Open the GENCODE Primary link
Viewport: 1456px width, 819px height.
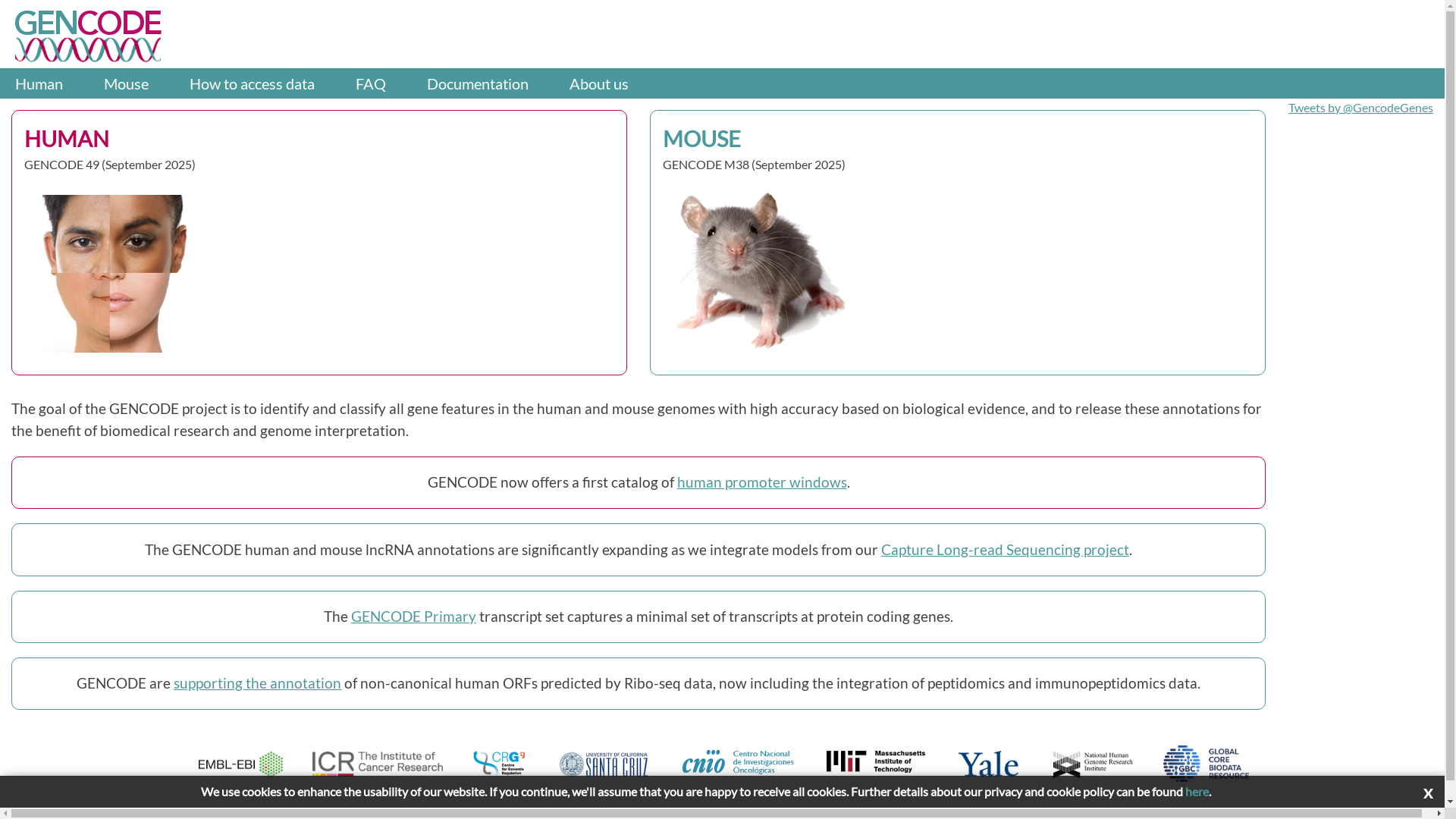(413, 617)
